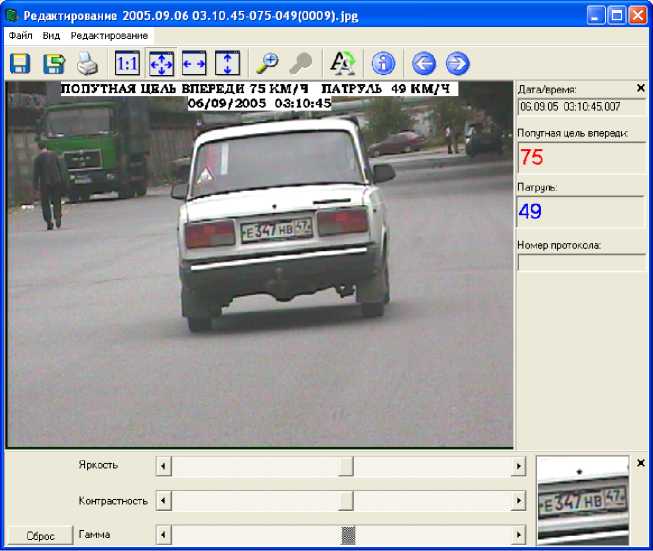653x551 pixels.
Task: Toggle fit-to-height zoom mode
Action: 228,64
